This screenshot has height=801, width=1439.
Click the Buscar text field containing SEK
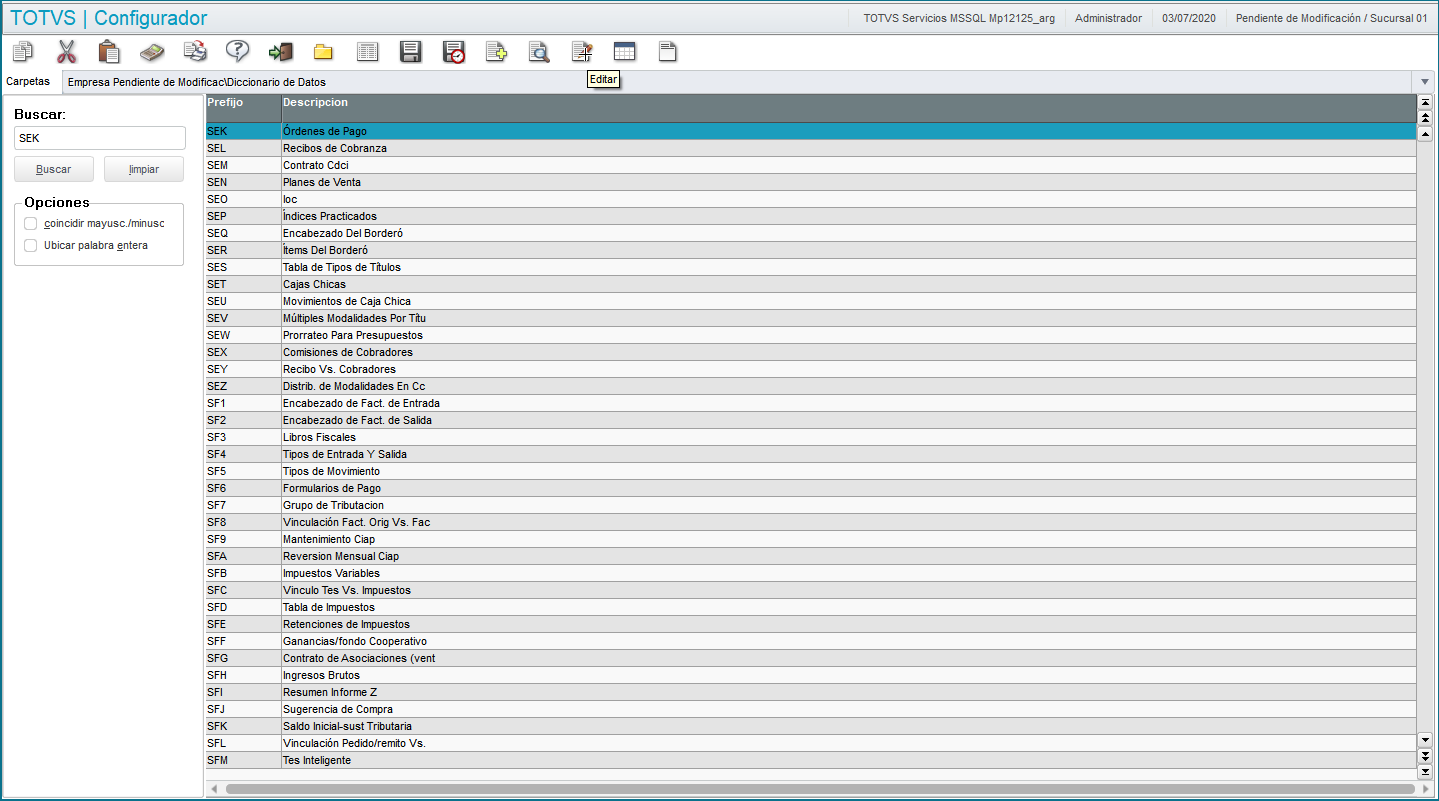click(x=100, y=138)
